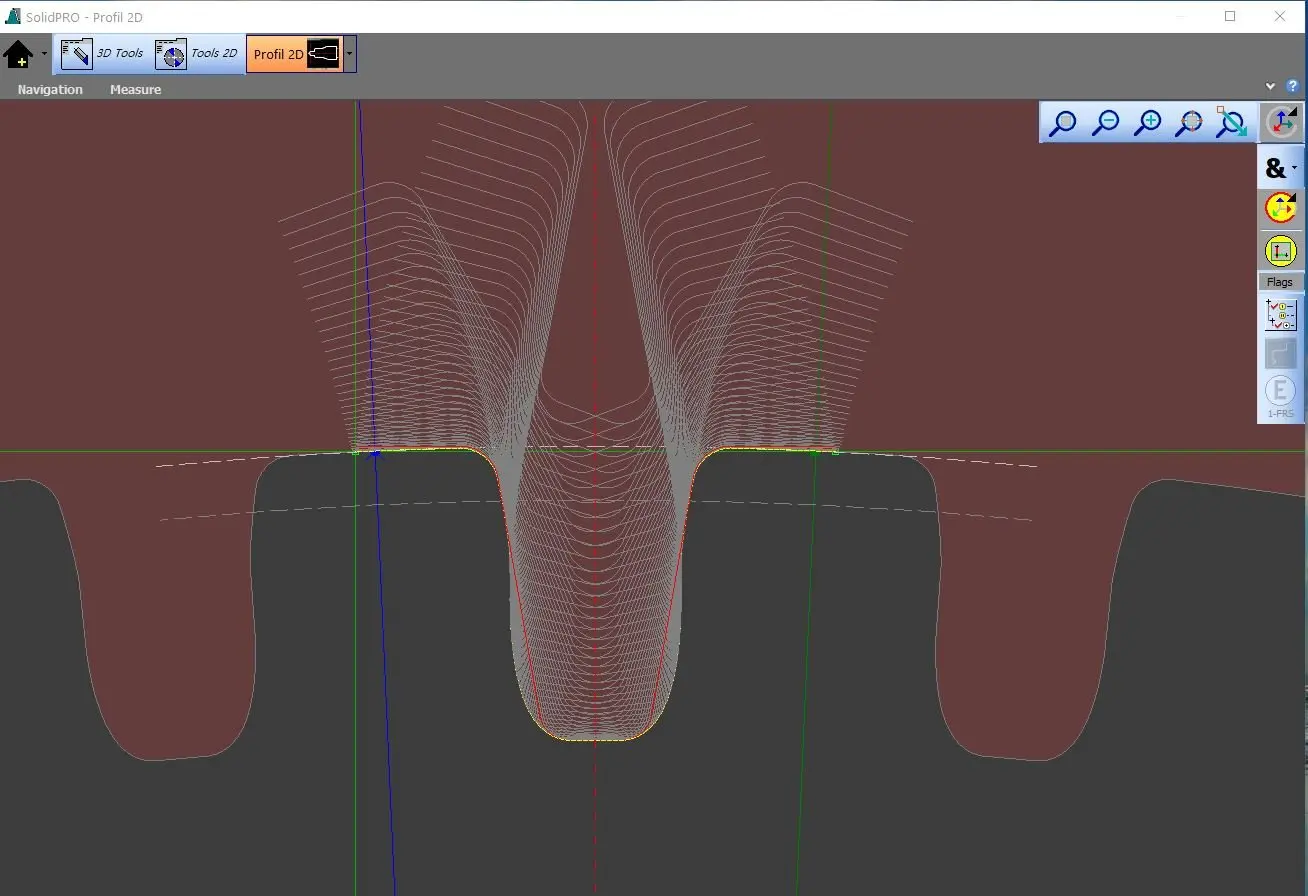Zoom out with the minus magnifier
Screen dimensions: 1308x896
coord(1106,123)
